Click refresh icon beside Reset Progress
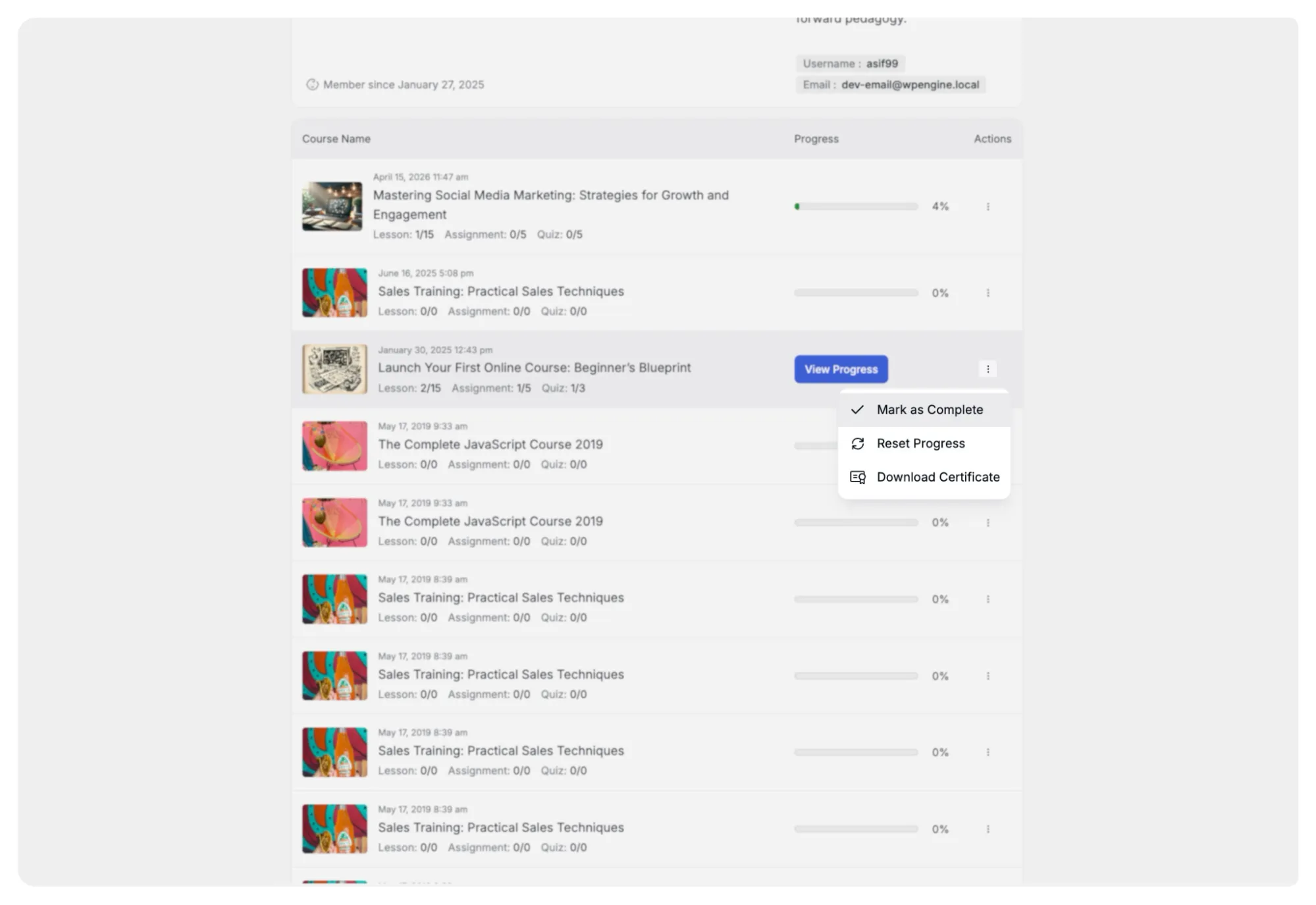Screen dimensions: 1316x905 (857, 443)
